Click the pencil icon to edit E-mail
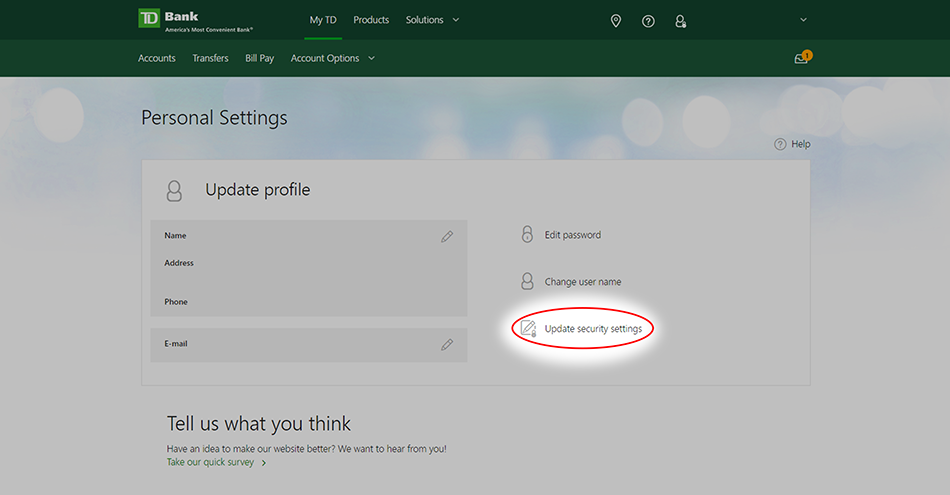Screen dimensions: 950x495 (x=447, y=345)
